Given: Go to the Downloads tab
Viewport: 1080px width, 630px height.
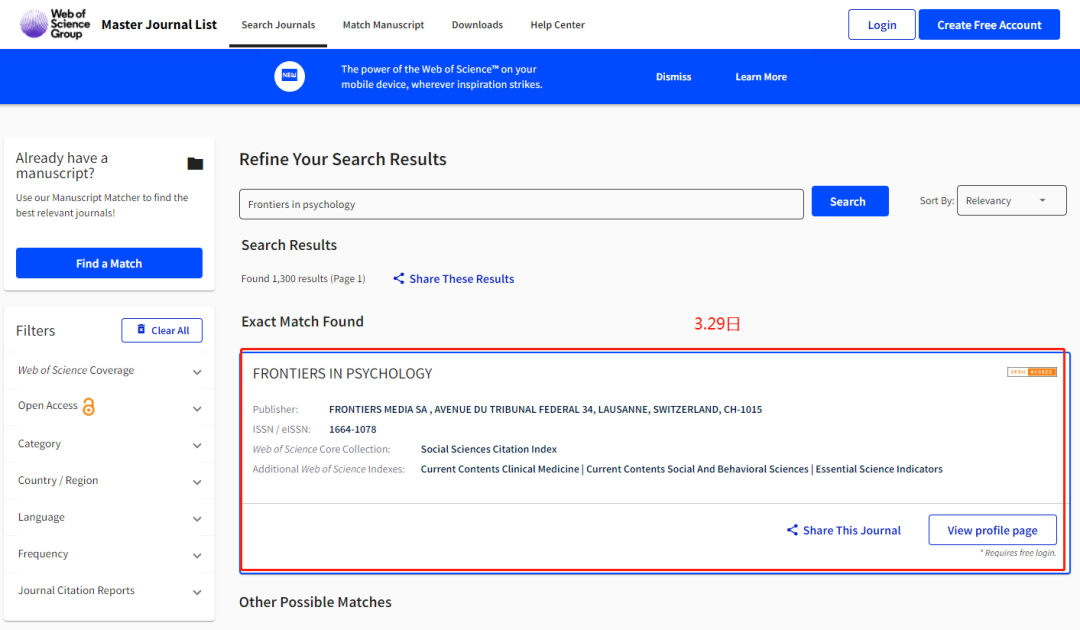Looking at the screenshot, I should tap(477, 25).
